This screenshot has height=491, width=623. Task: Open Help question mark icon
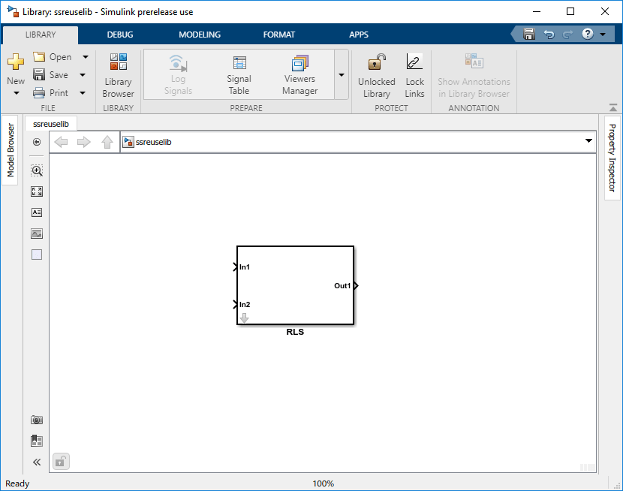[x=587, y=34]
